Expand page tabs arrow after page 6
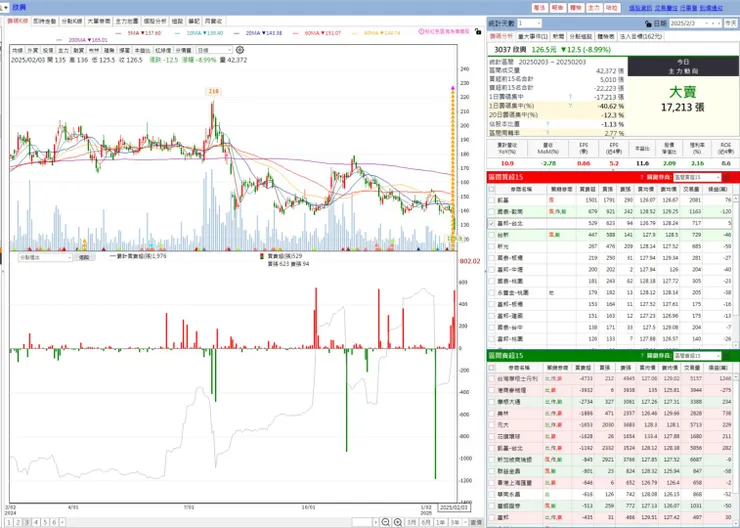 (x=63, y=522)
